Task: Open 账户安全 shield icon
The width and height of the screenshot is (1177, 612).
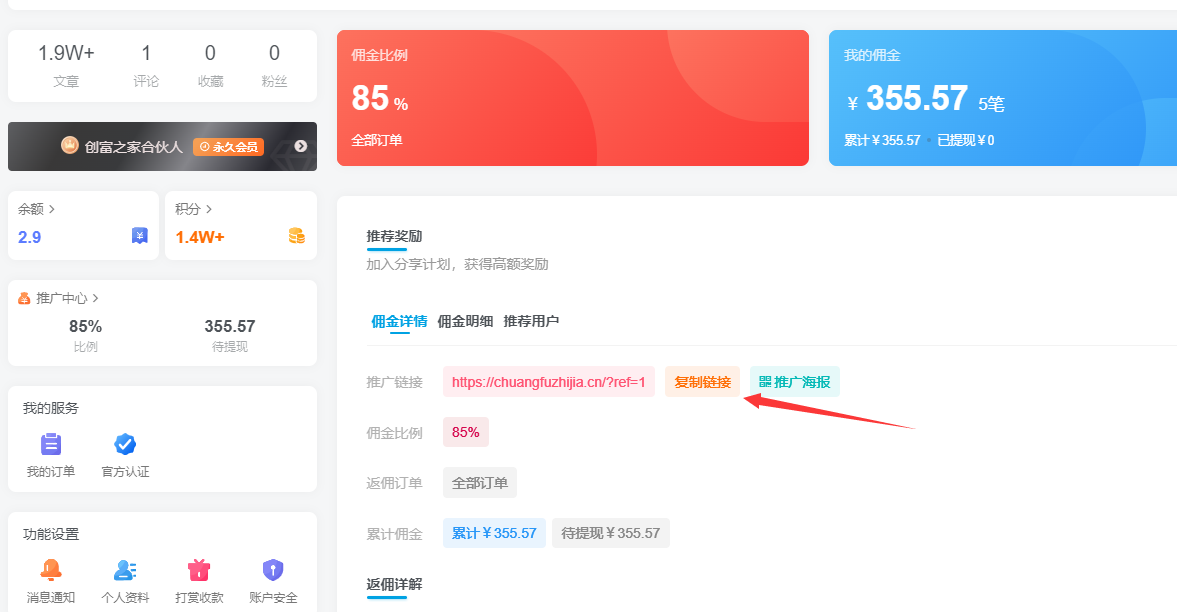Action: pos(273,570)
